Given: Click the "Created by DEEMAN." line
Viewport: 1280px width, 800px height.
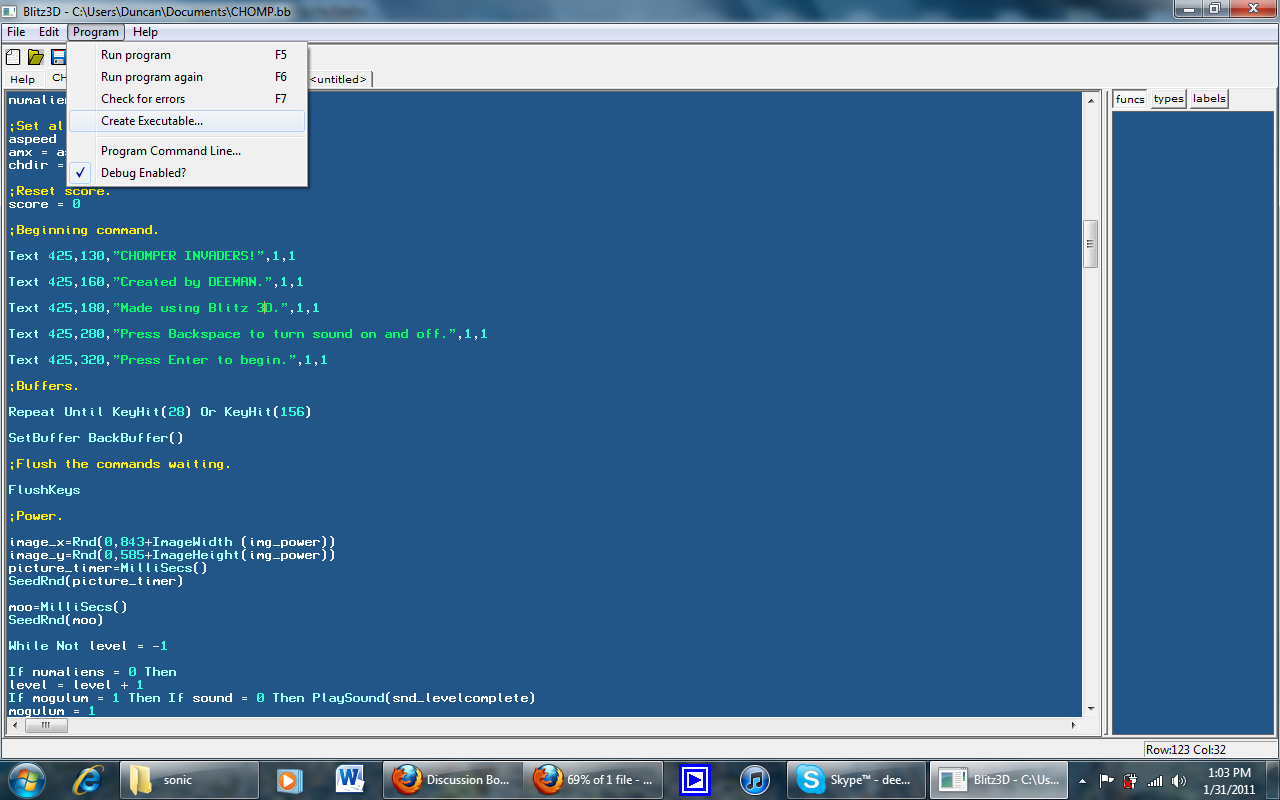Looking at the screenshot, I should coord(156,282).
